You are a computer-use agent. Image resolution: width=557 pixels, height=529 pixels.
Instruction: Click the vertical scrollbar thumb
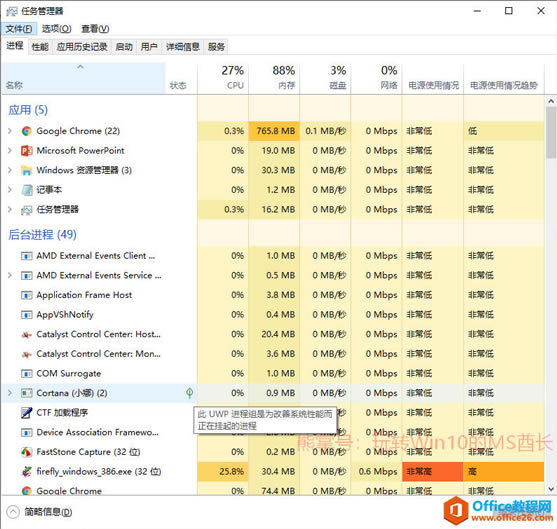pos(551,133)
